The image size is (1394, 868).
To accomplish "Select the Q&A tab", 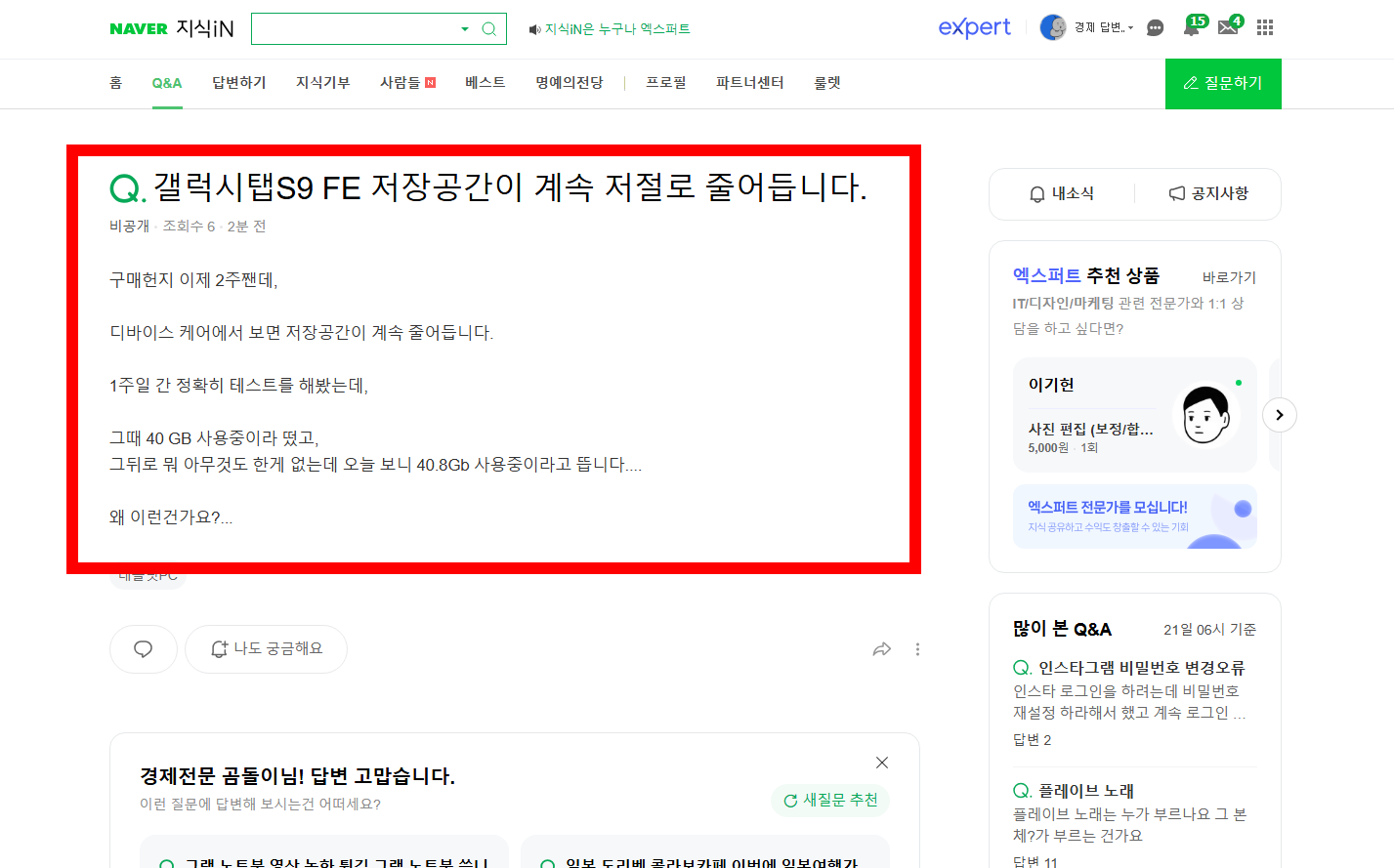I will pos(167,83).
